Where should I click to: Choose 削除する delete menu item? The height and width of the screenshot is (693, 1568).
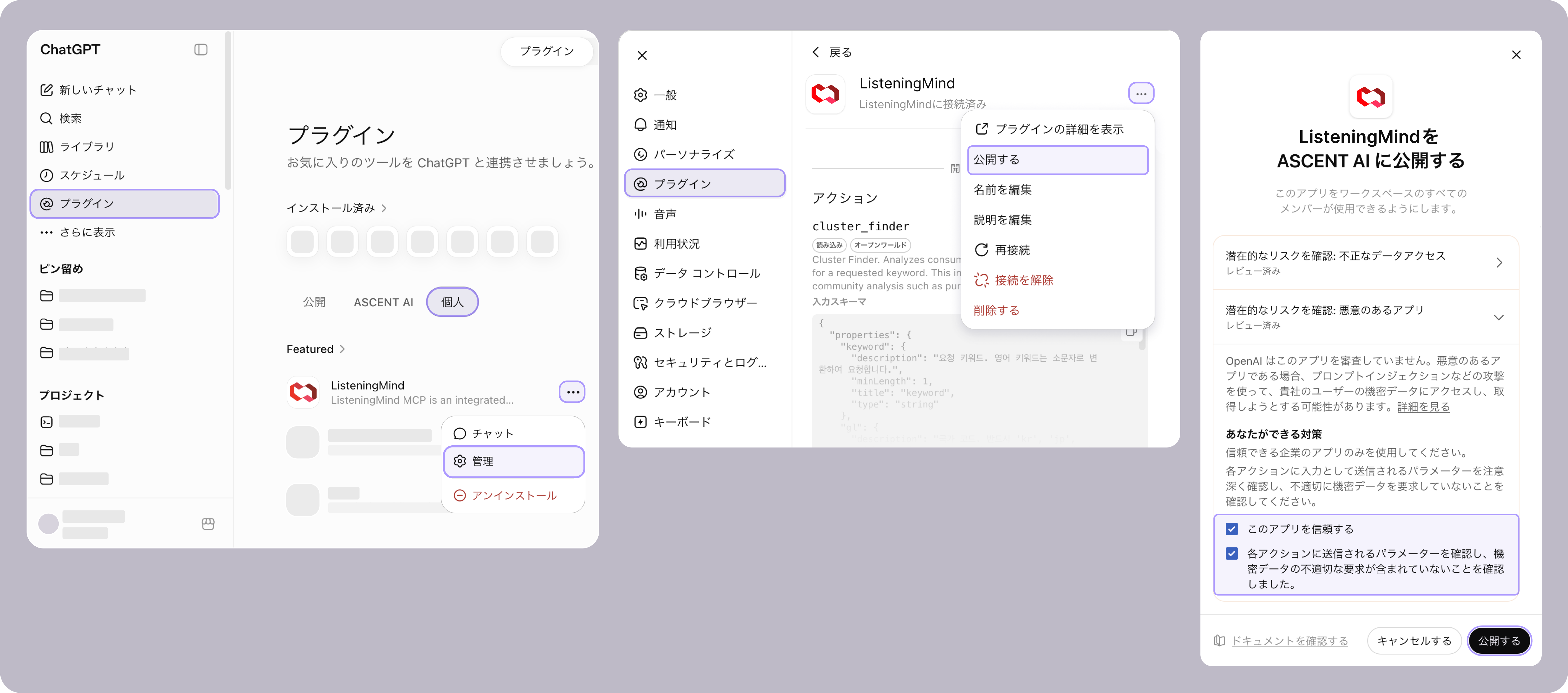pos(1057,311)
